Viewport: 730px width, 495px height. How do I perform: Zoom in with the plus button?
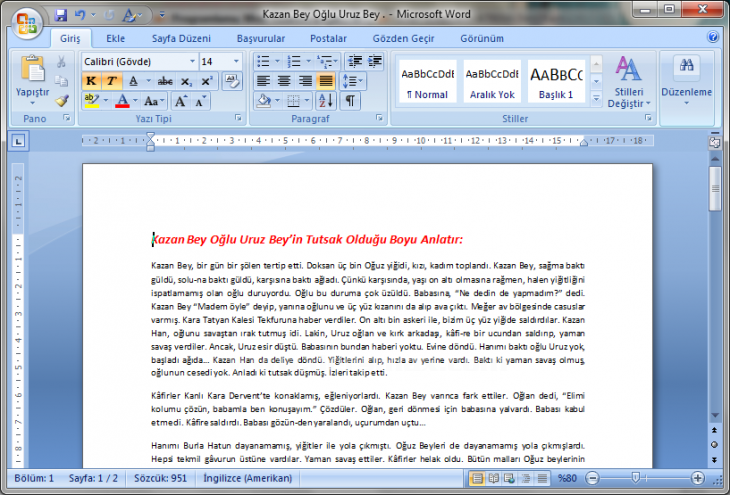[x=697, y=478]
